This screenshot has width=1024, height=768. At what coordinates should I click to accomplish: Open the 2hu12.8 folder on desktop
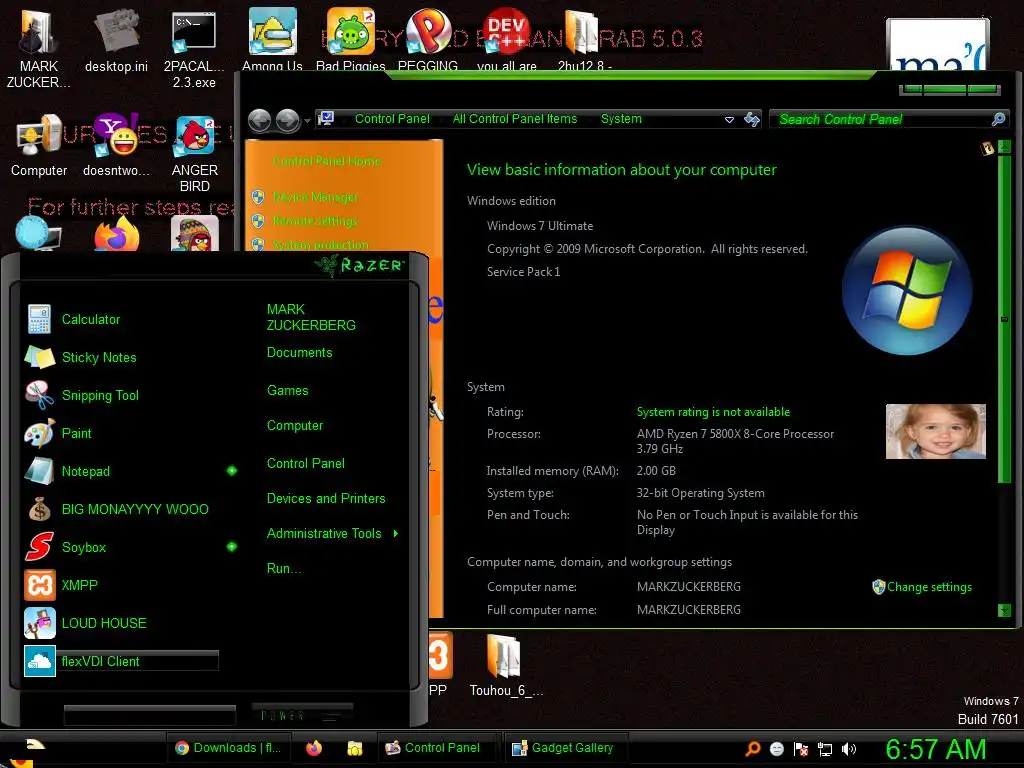pyautogui.click(x=583, y=39)
